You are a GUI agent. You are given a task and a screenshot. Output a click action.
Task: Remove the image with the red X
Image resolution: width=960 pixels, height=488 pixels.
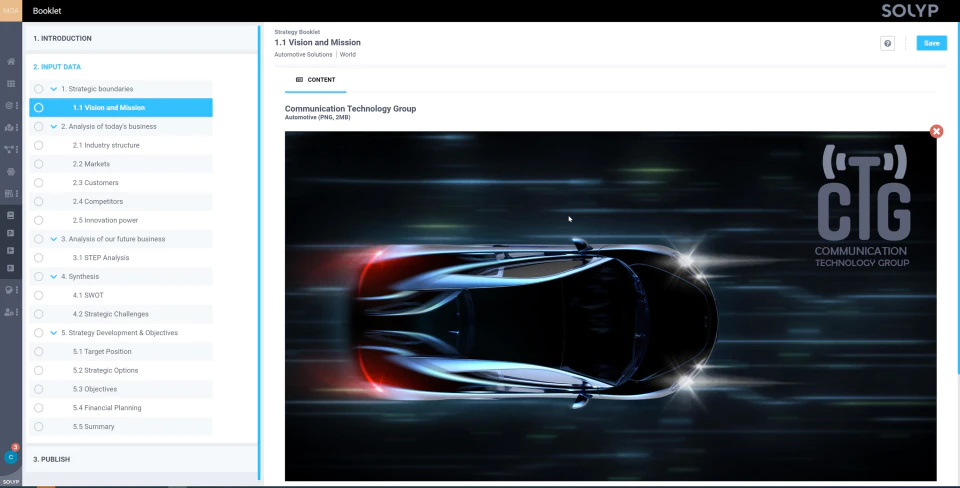(x=936, y=131)
